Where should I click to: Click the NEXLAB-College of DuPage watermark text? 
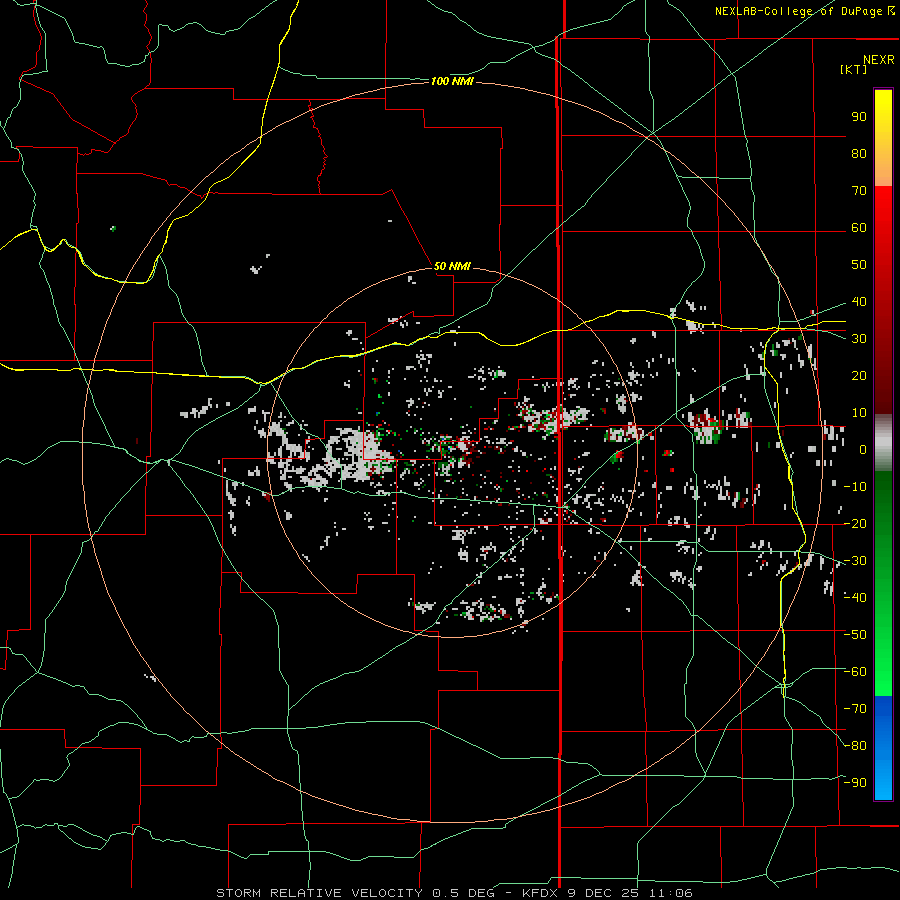[x=804, y=11]
